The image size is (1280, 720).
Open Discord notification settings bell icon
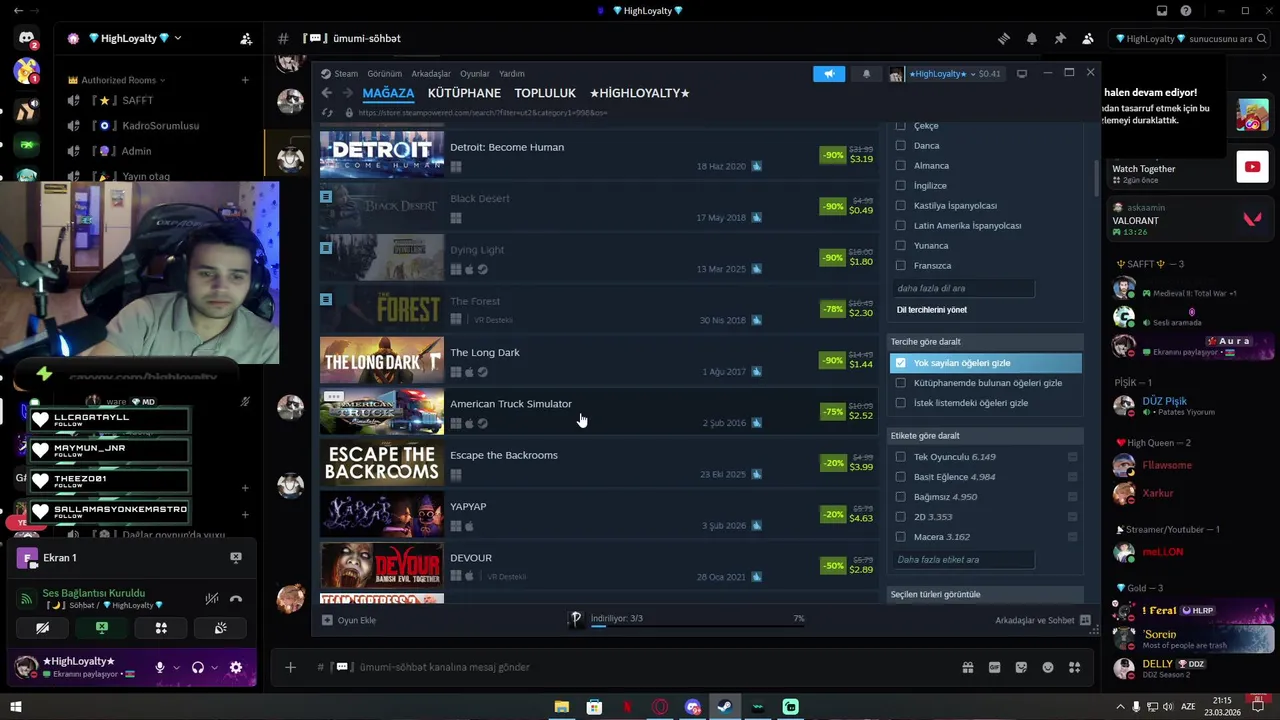[1031, 39]
